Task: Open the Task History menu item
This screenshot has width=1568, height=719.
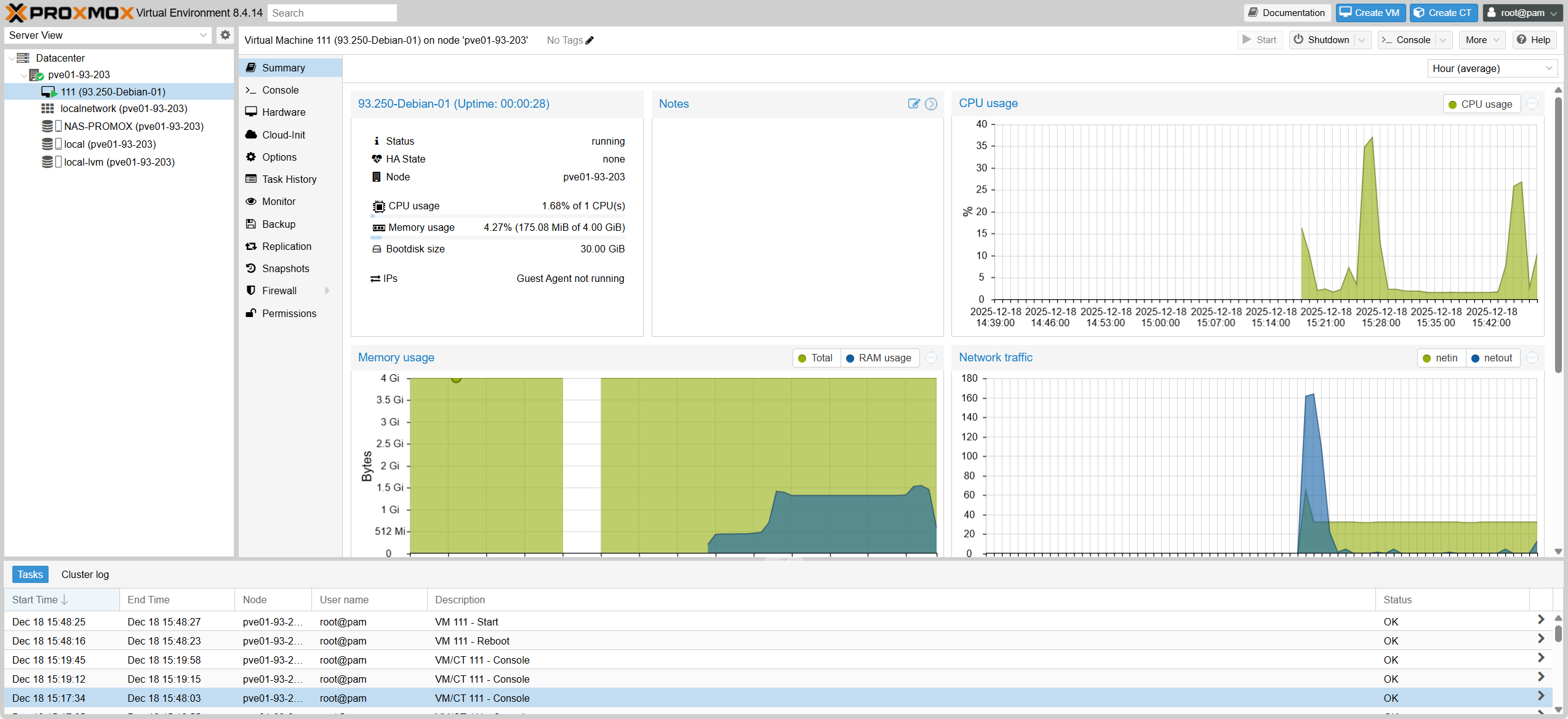Action: 252,179
